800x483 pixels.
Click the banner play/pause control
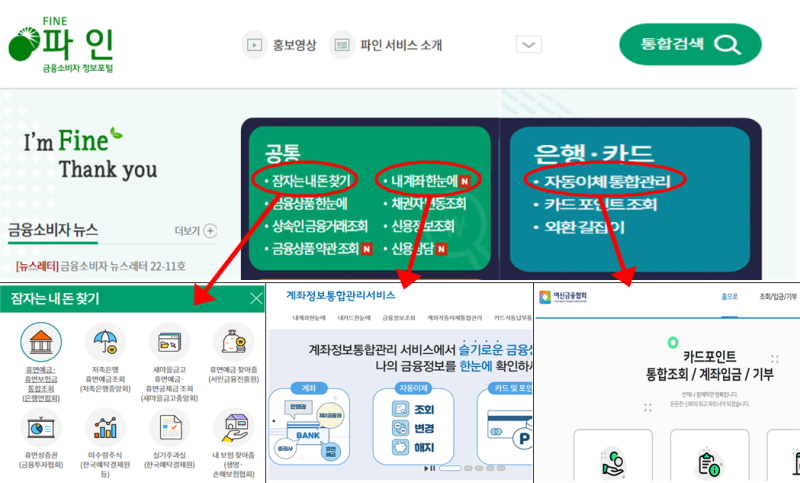point(430,468)
